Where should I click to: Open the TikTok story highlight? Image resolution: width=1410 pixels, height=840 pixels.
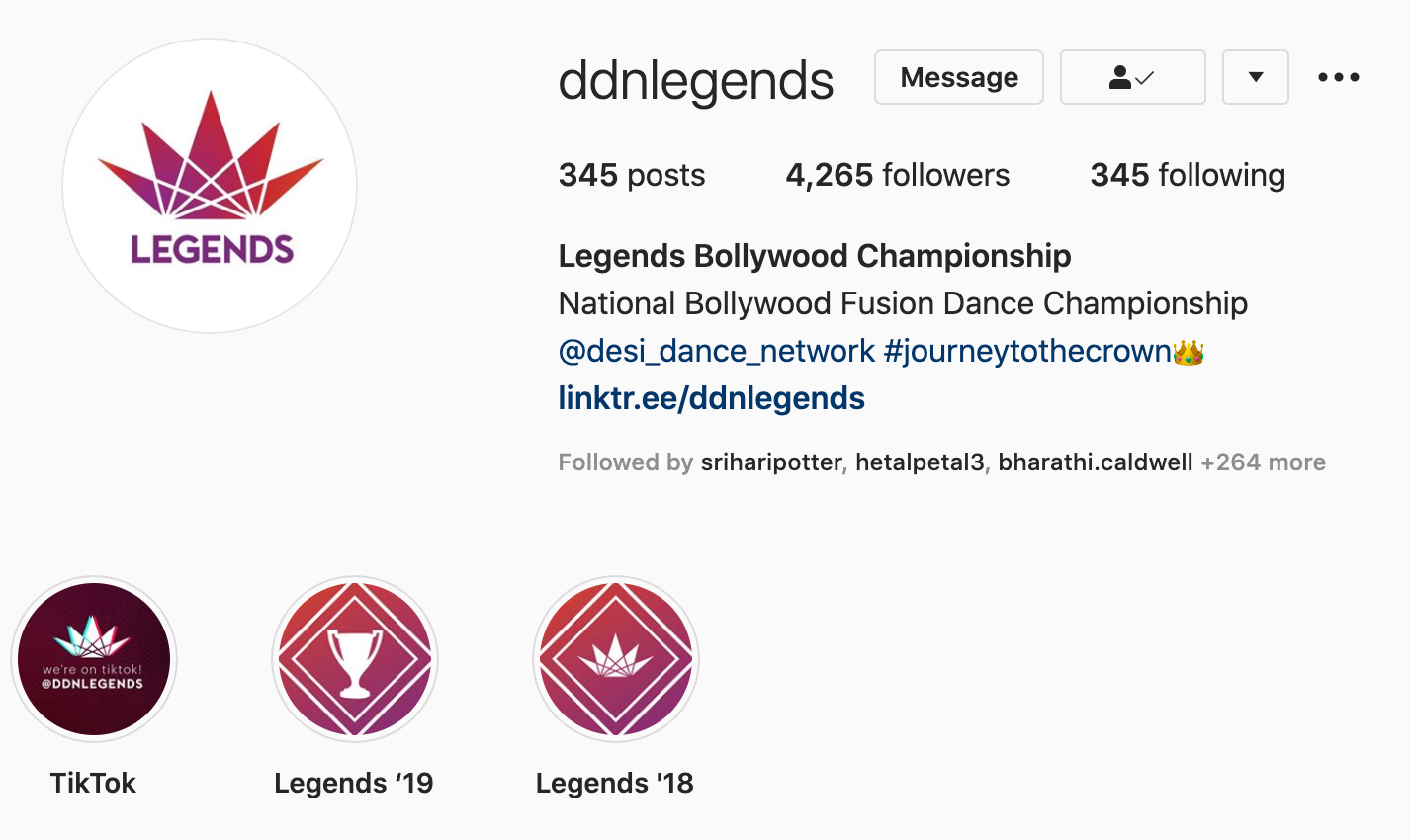click(x=94, y=659)
